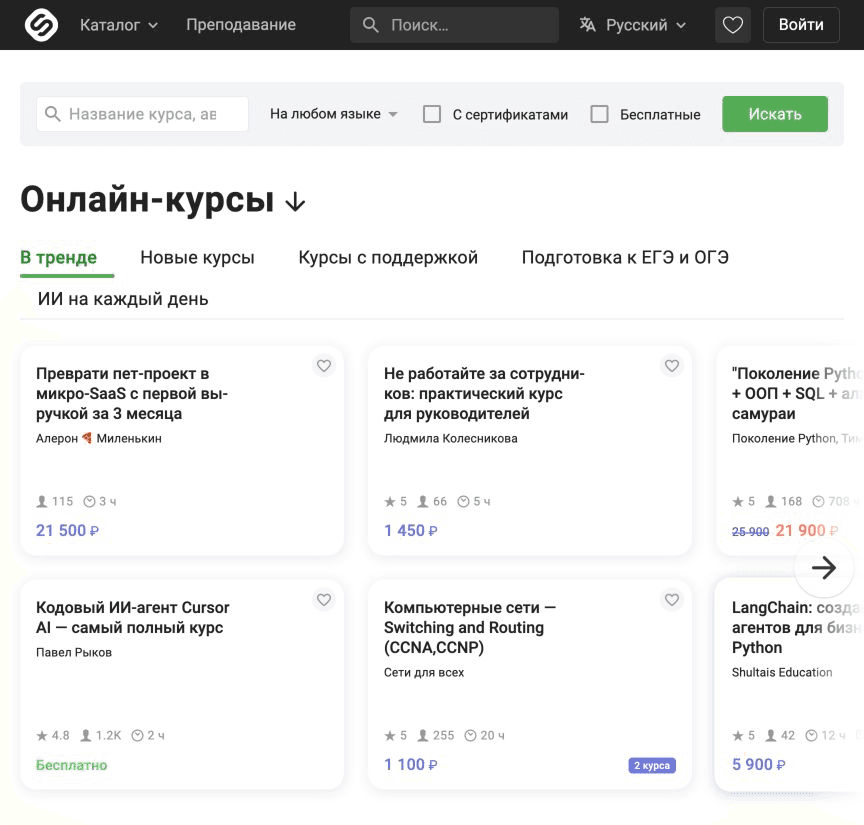Image resolution: width=864 pixels, height=825 pixels.
Task: Click the 1.2K learners count
Action: (x=100, y=736)
